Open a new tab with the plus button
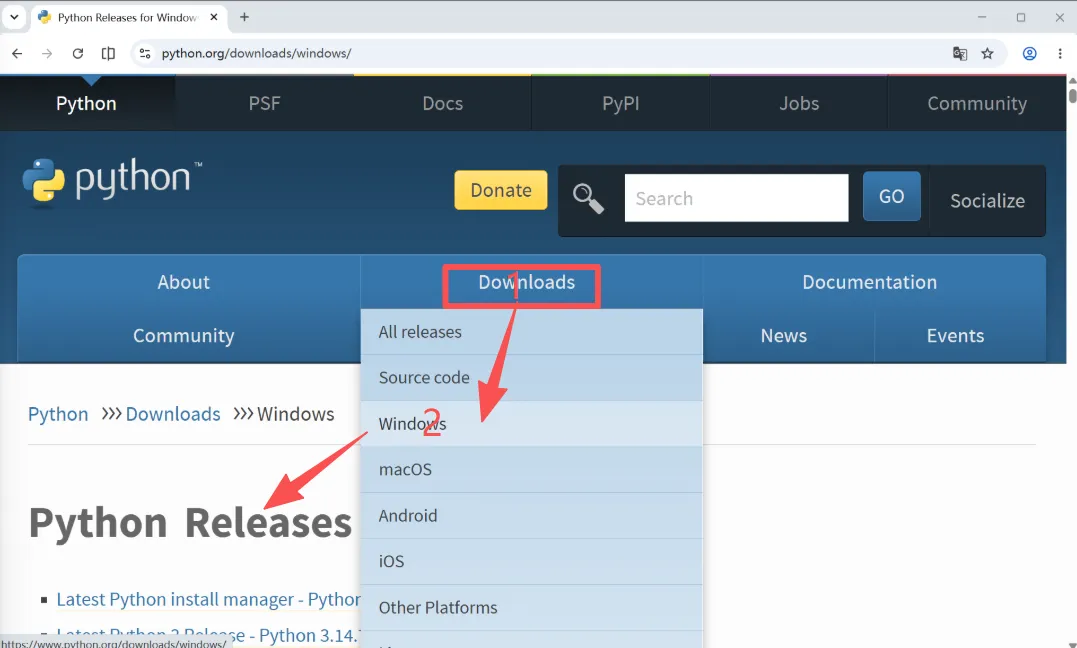This screenshot has width=1077, height=648. [x=245, y=17]
